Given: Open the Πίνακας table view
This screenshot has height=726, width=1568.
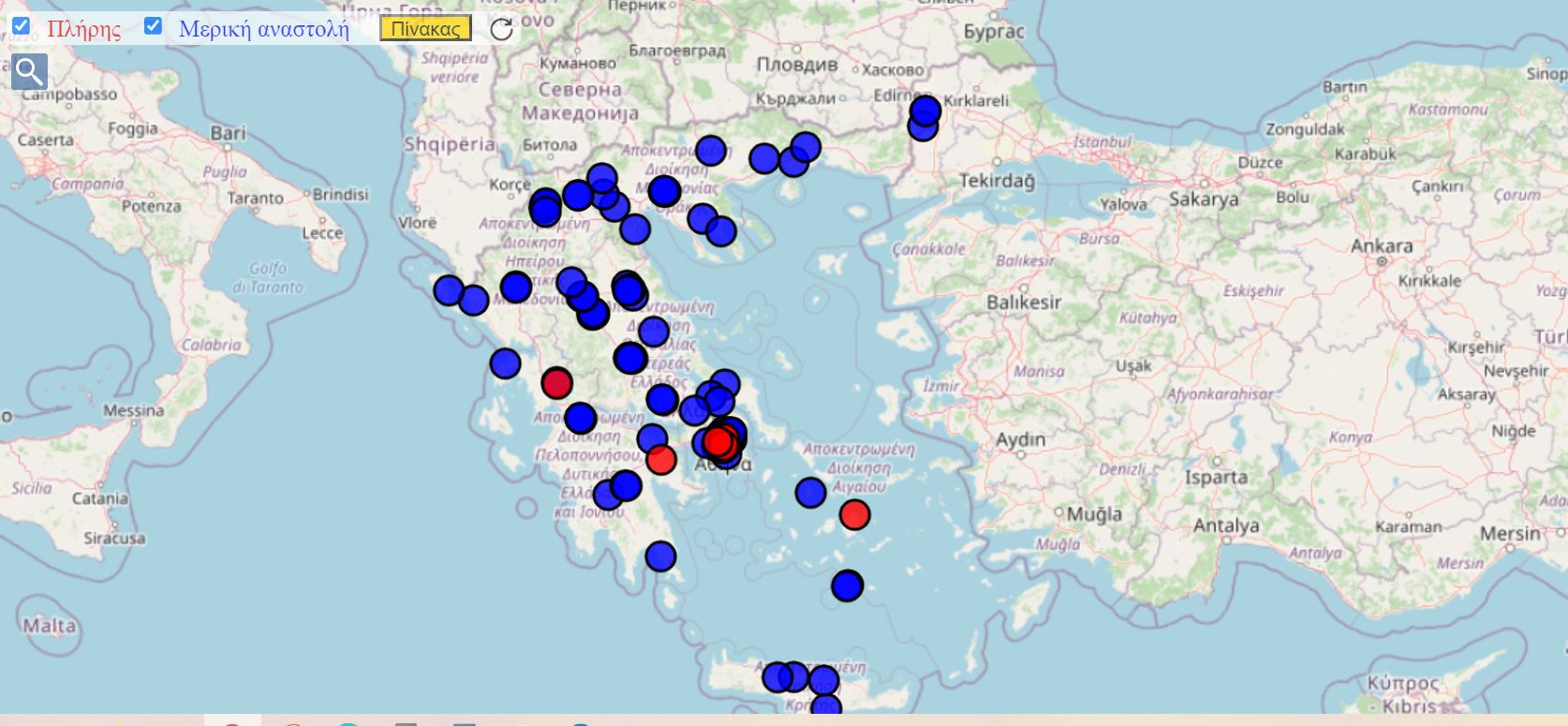Looking at the screenshot, I should [x=425, y=29].
